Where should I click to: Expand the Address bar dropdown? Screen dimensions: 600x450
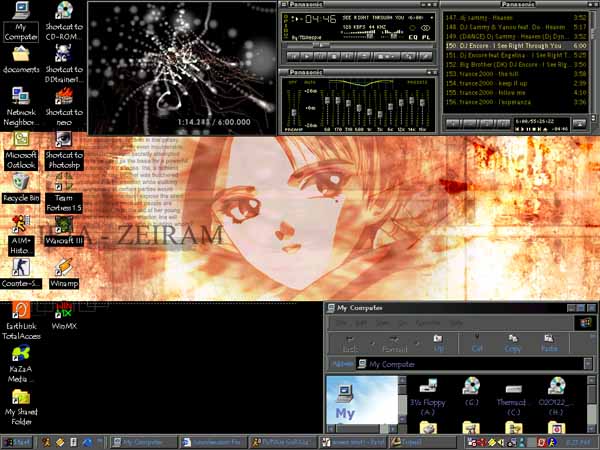pos(587,364)
